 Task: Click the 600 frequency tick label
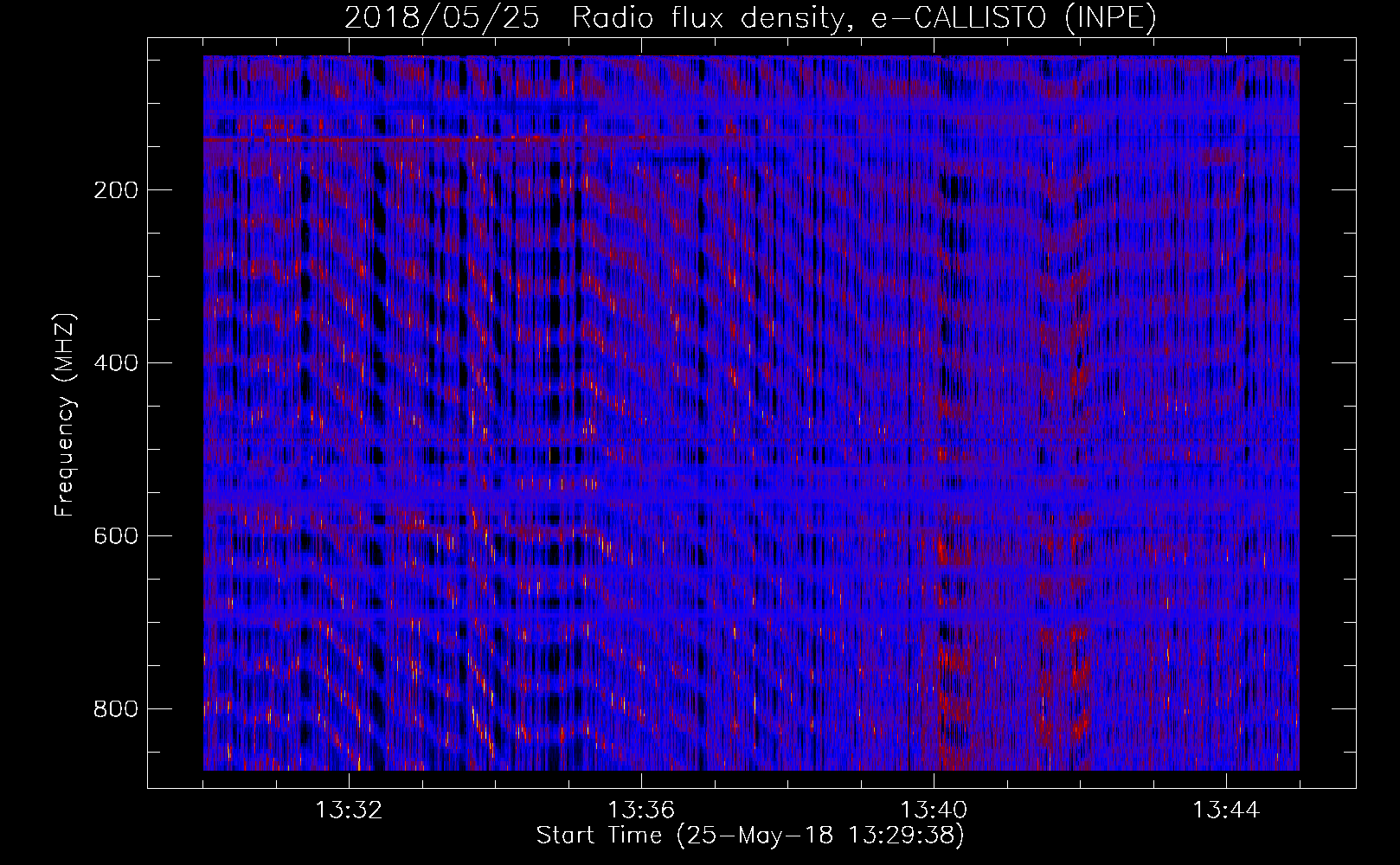pyautogui.click(x=115, y=536)
